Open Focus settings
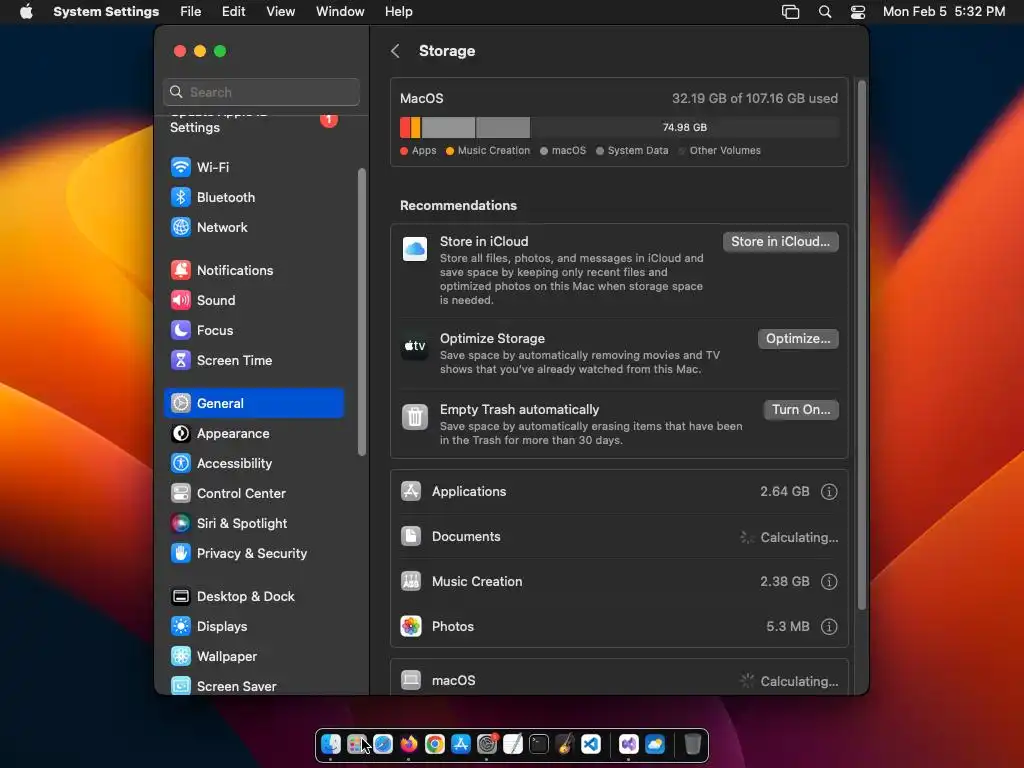Image resolution: width=1024 pixels, height=768 pixels. click(254, 330)
